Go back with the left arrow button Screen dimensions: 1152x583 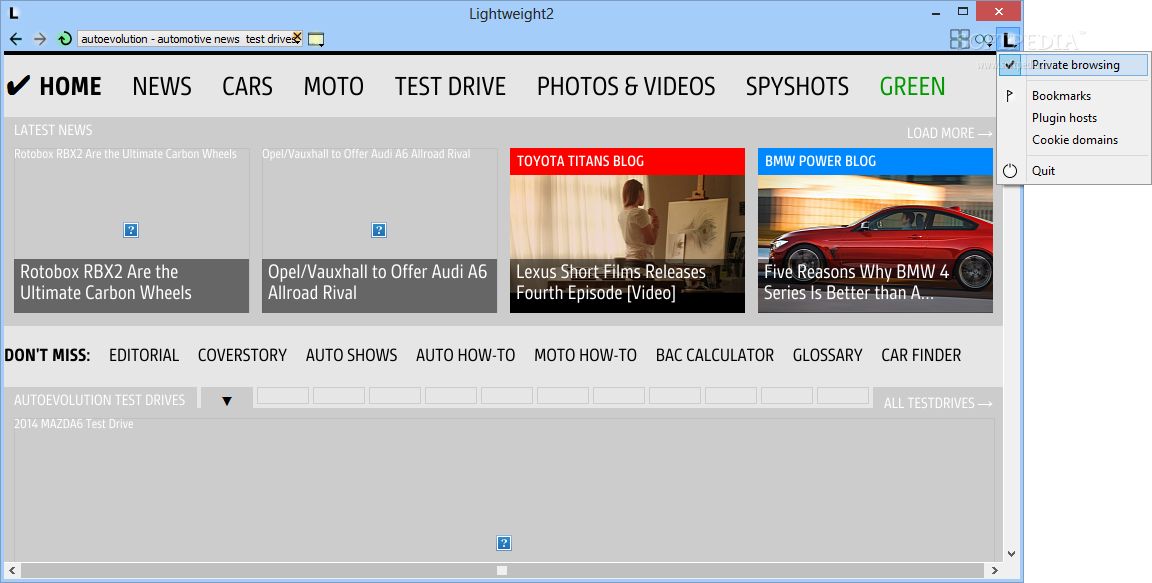[x=16, y=39]
